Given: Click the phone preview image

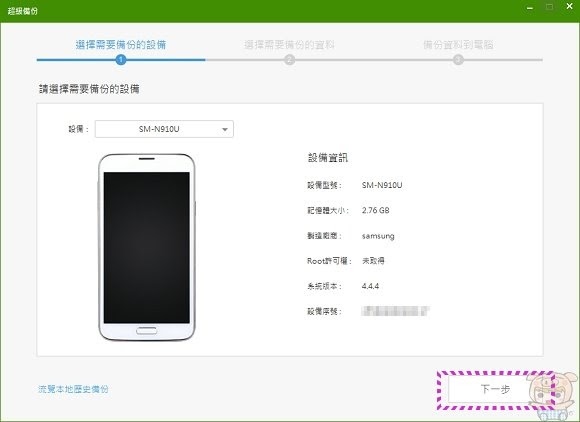Looking at the screenshot, I should point(146,247).
